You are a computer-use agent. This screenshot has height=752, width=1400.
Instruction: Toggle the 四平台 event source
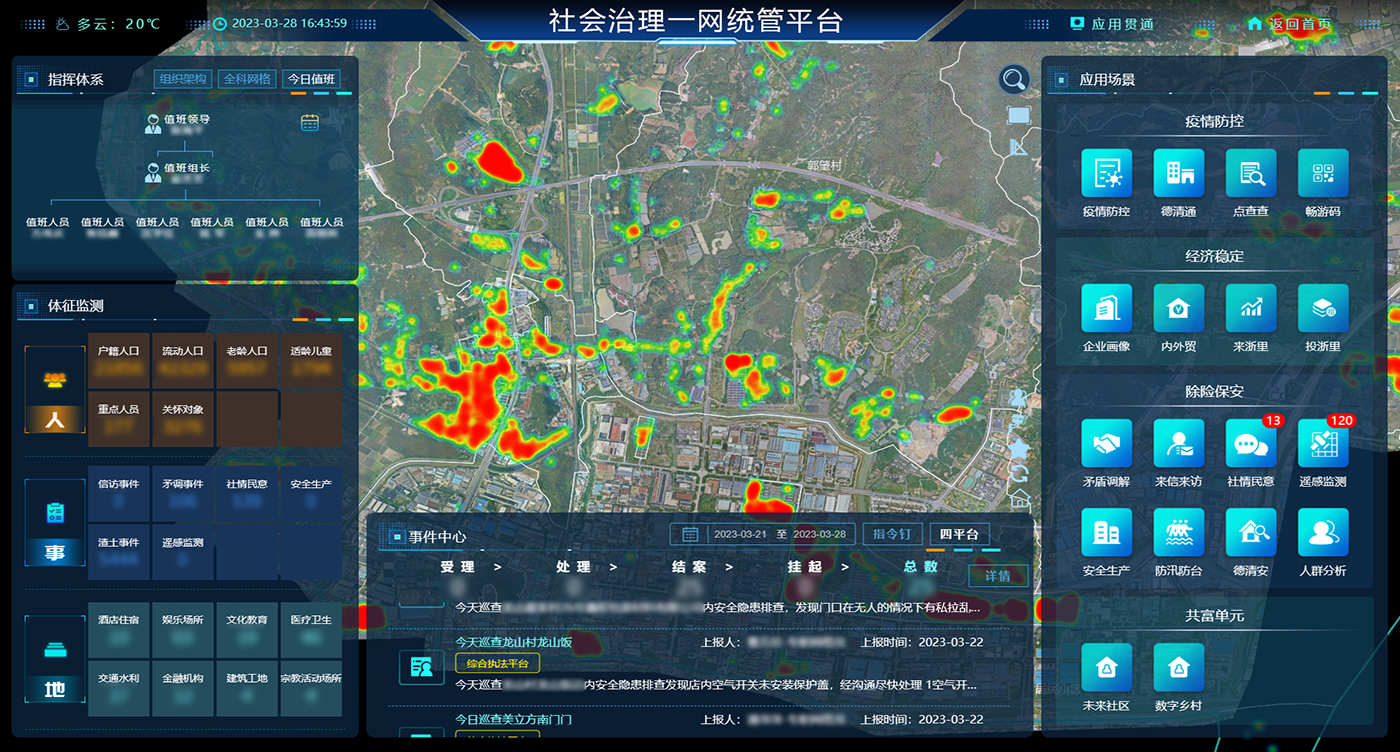pyautogui.click(x=958, y=534)
